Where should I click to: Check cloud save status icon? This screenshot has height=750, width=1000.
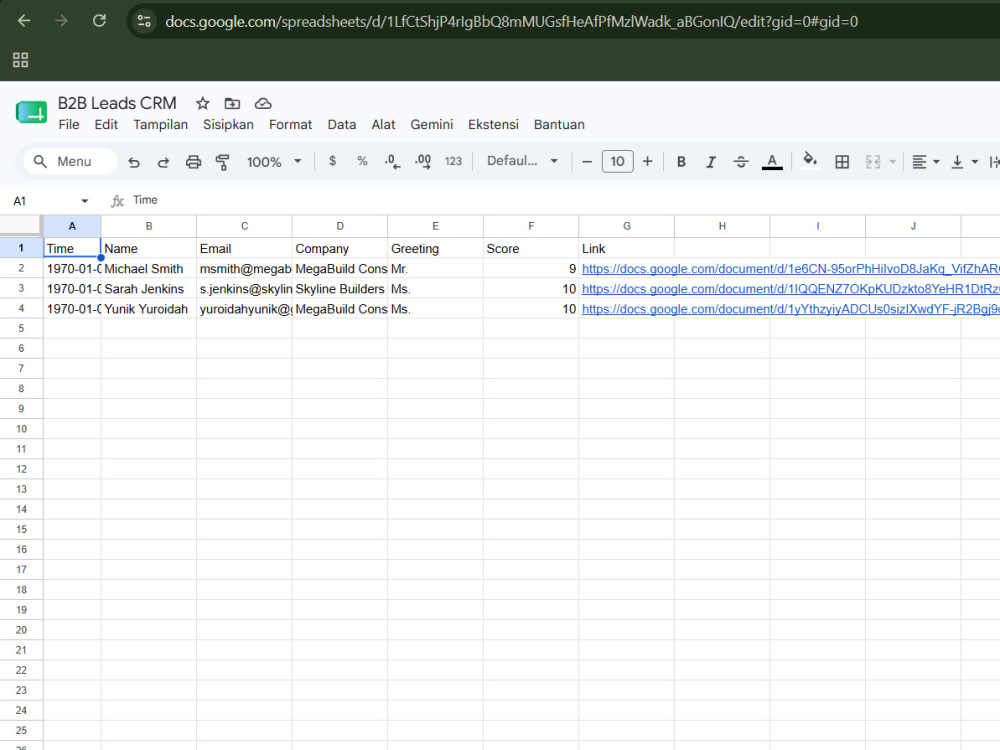click(263, 103)
